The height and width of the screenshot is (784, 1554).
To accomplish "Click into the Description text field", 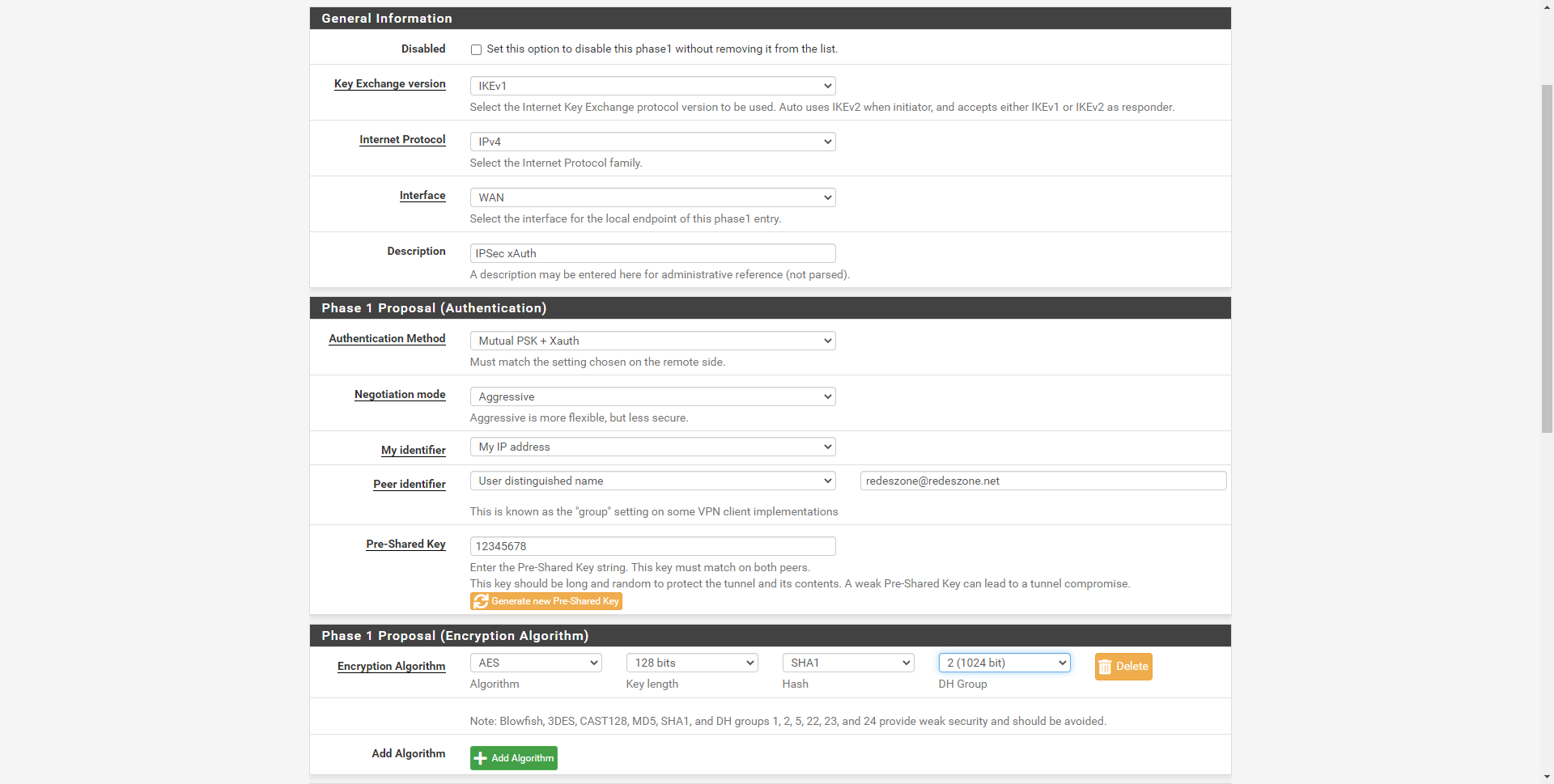I will pos(652,253).
